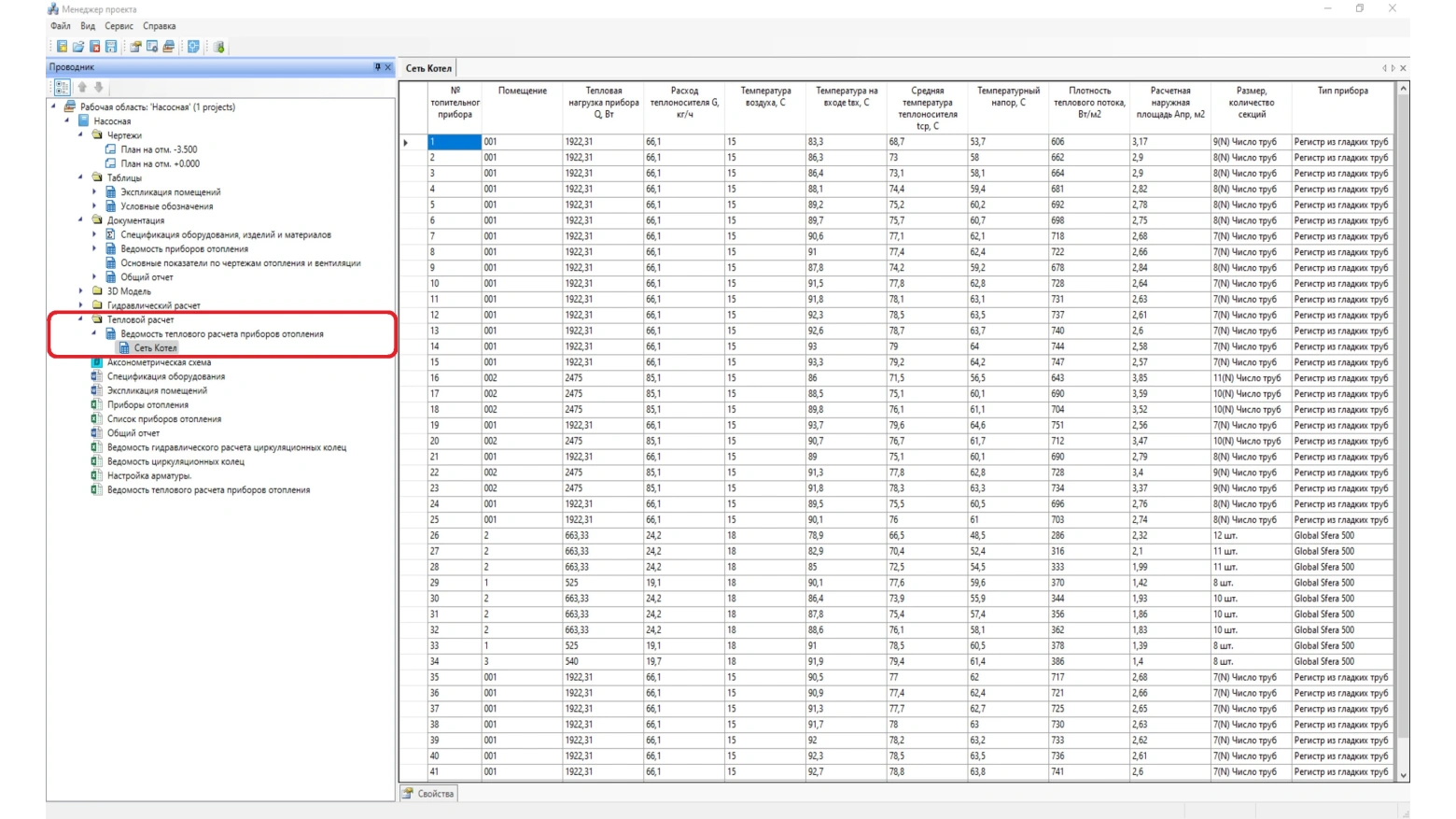Screen dimensions: 1456x819
Task: Select the Тип прибора column header
Action: tap(1342, 92)
